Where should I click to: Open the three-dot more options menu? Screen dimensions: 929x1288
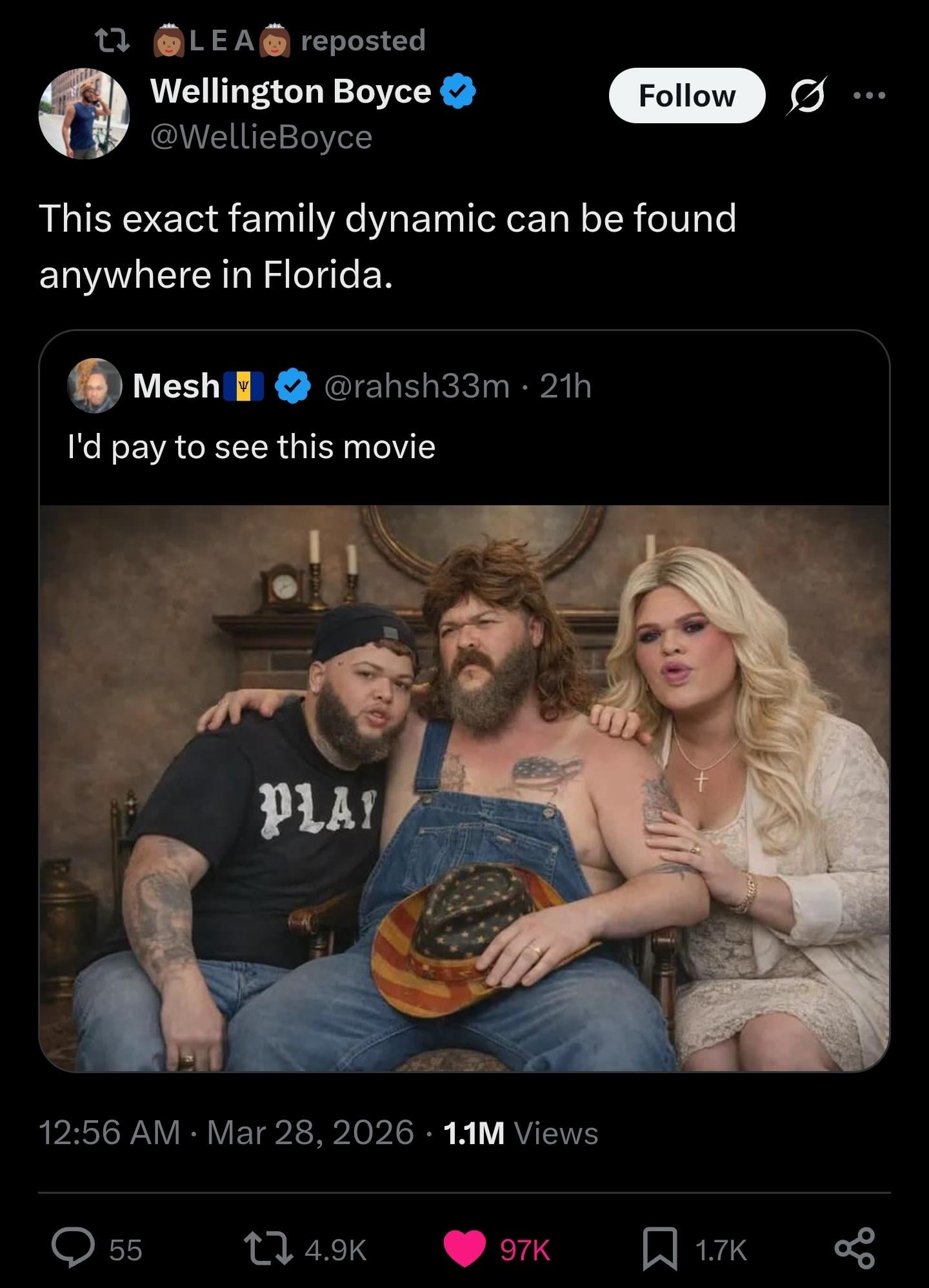point(869,96)
